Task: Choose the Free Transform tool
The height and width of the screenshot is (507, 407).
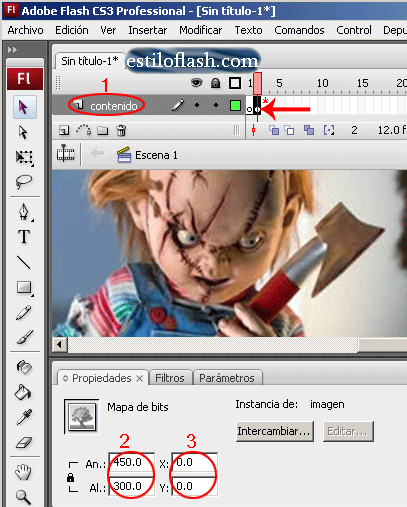Action: click(x=24, y=157)
